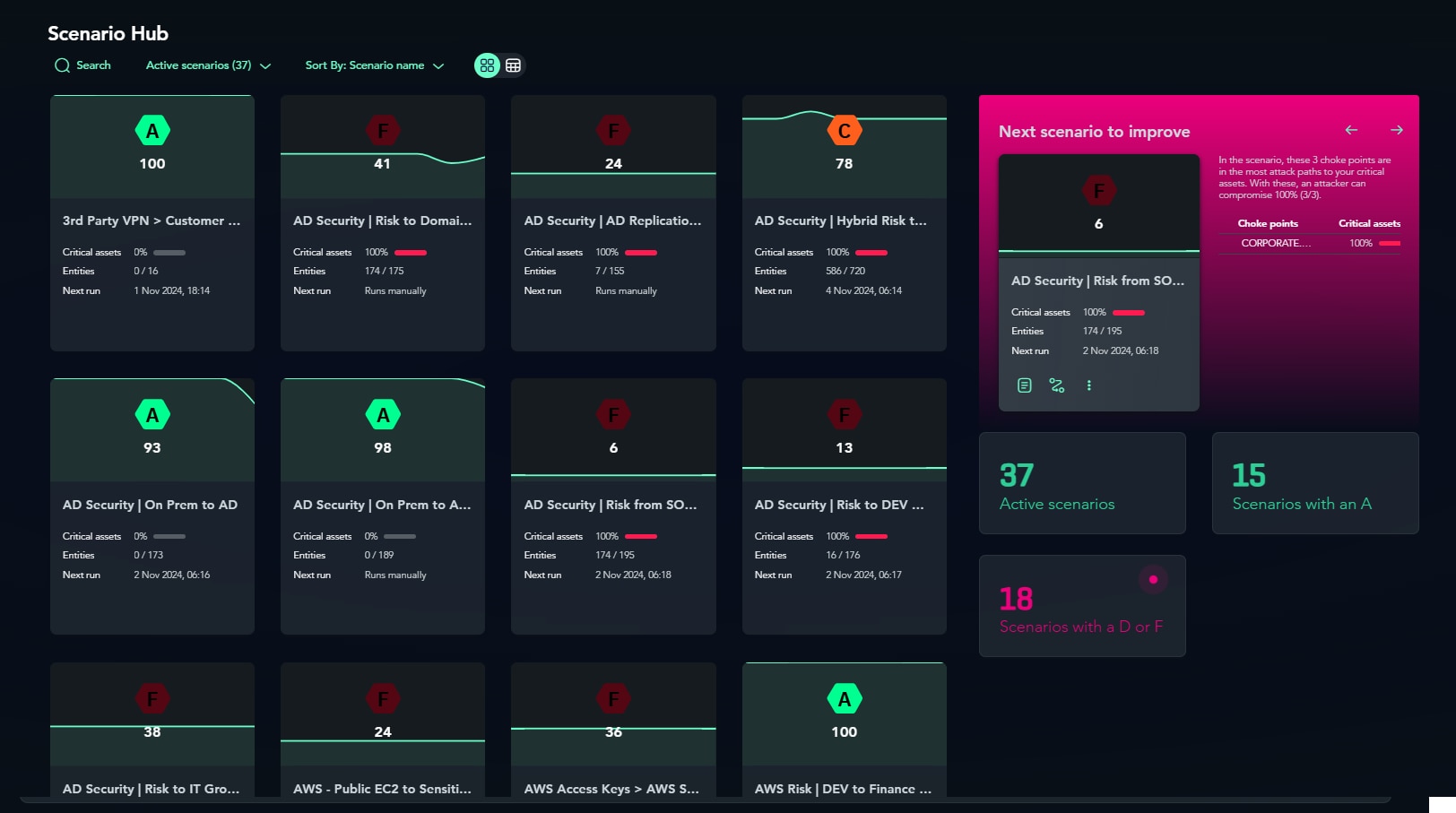
Task: Open the 37 Active scenarios tile
Action: (1081, 483)
